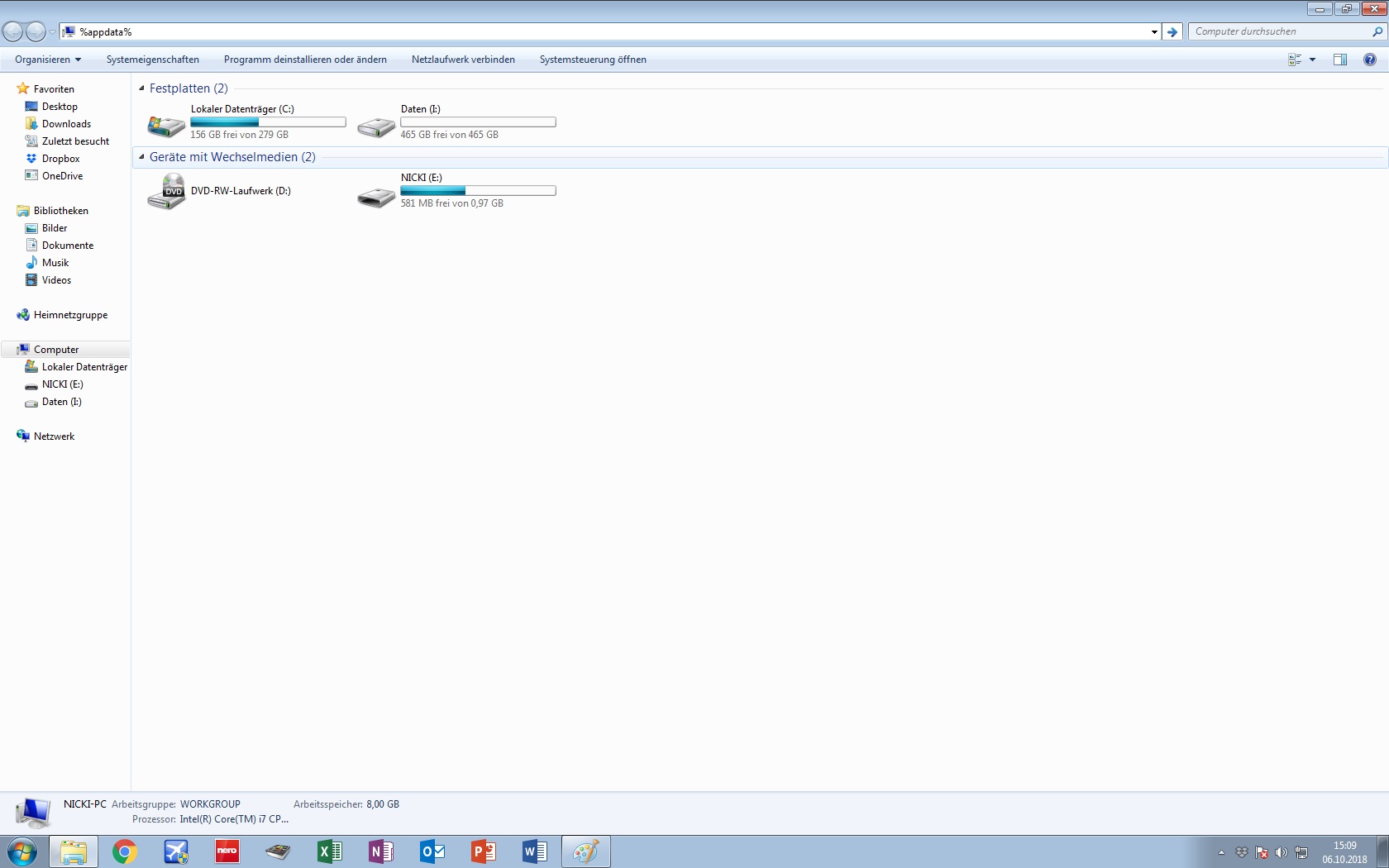Launch Outlook from the taskbar
Image resolution: width=1389 pixels, height=868 pixels.
432,851
